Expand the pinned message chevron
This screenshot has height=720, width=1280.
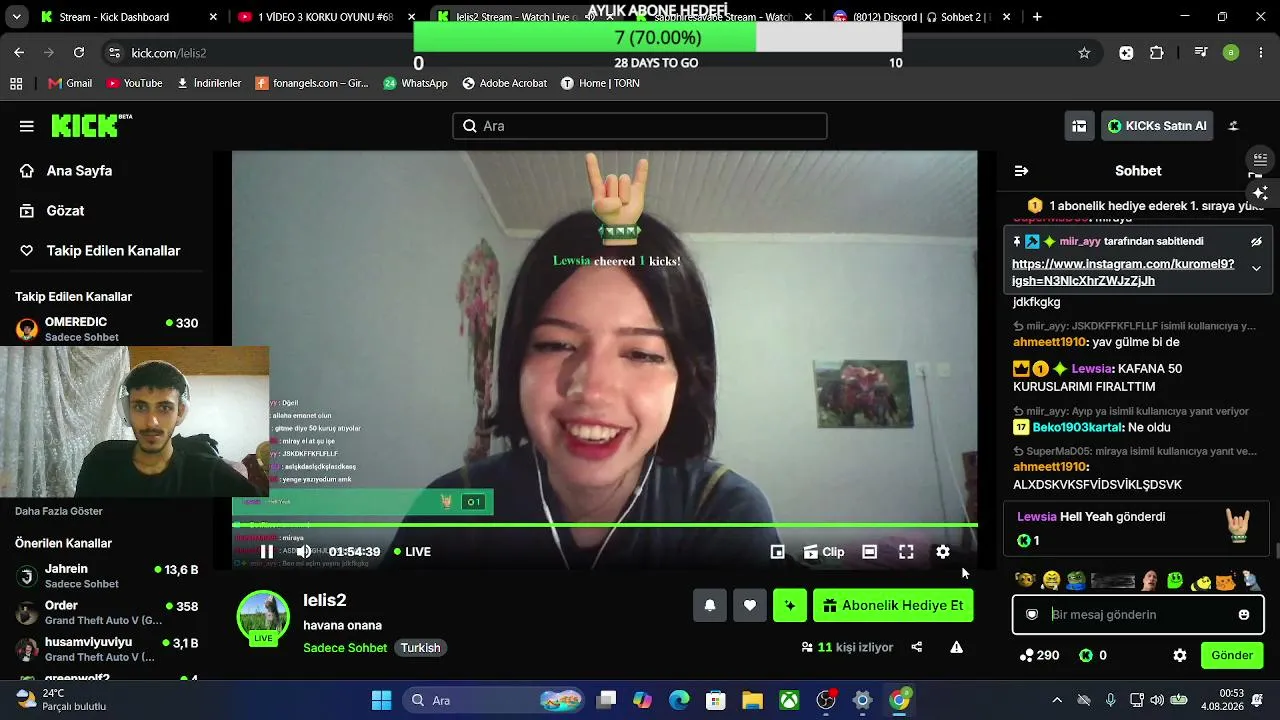(1256, 268)
